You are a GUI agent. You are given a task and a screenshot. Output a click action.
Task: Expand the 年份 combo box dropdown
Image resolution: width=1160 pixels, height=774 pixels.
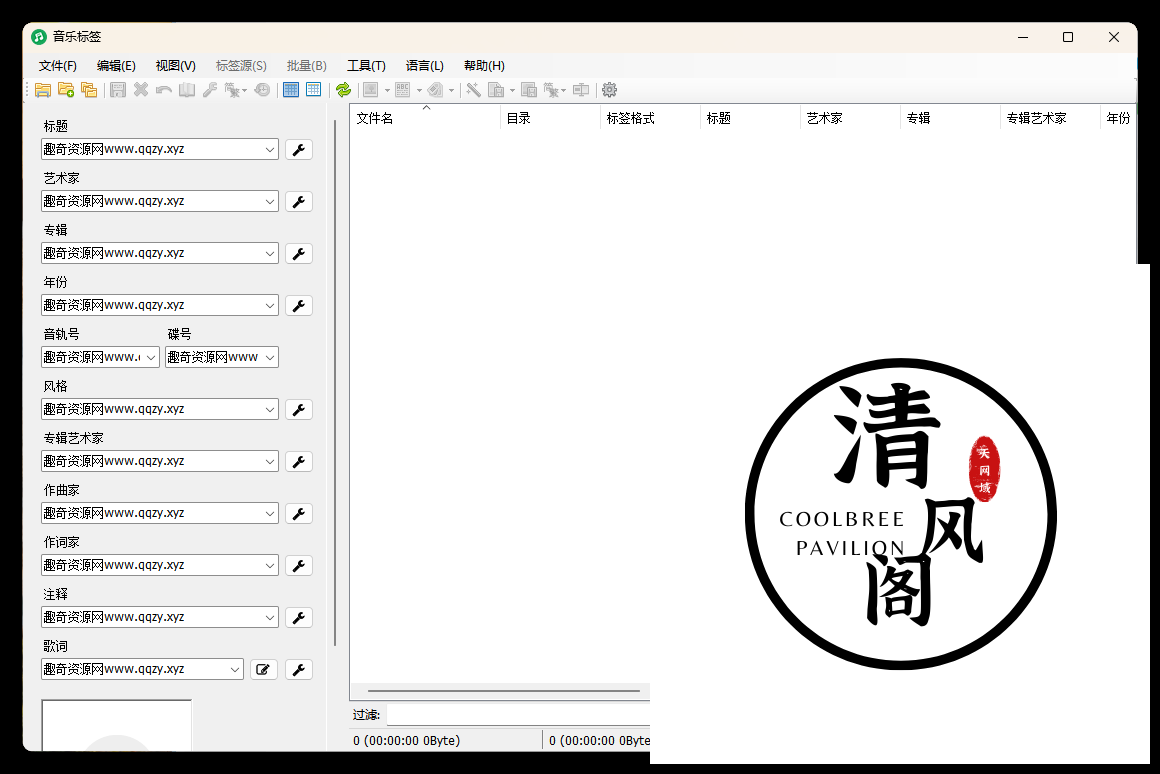click(269, 306)
